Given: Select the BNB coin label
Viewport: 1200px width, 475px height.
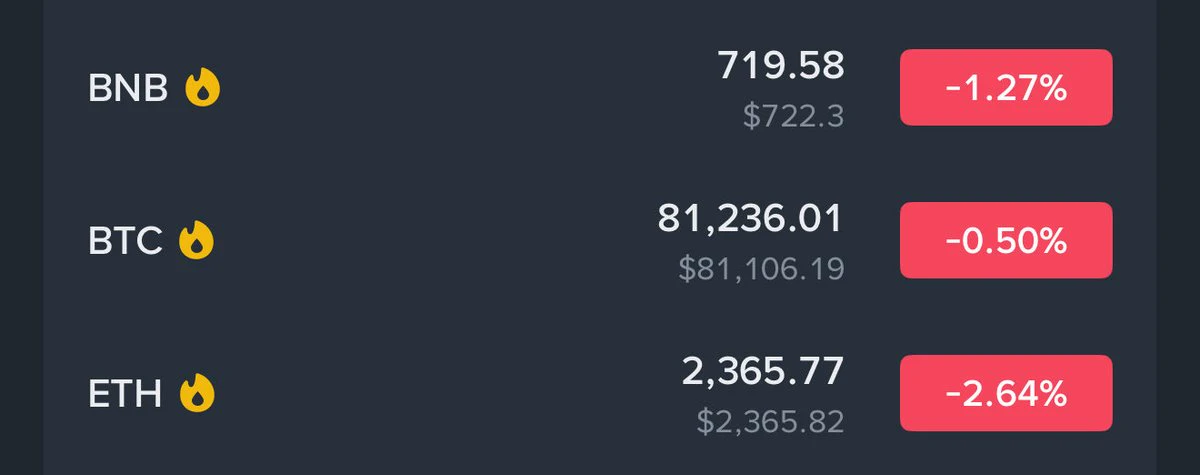Looking at the screenshot, I should [x=130, y=90].
